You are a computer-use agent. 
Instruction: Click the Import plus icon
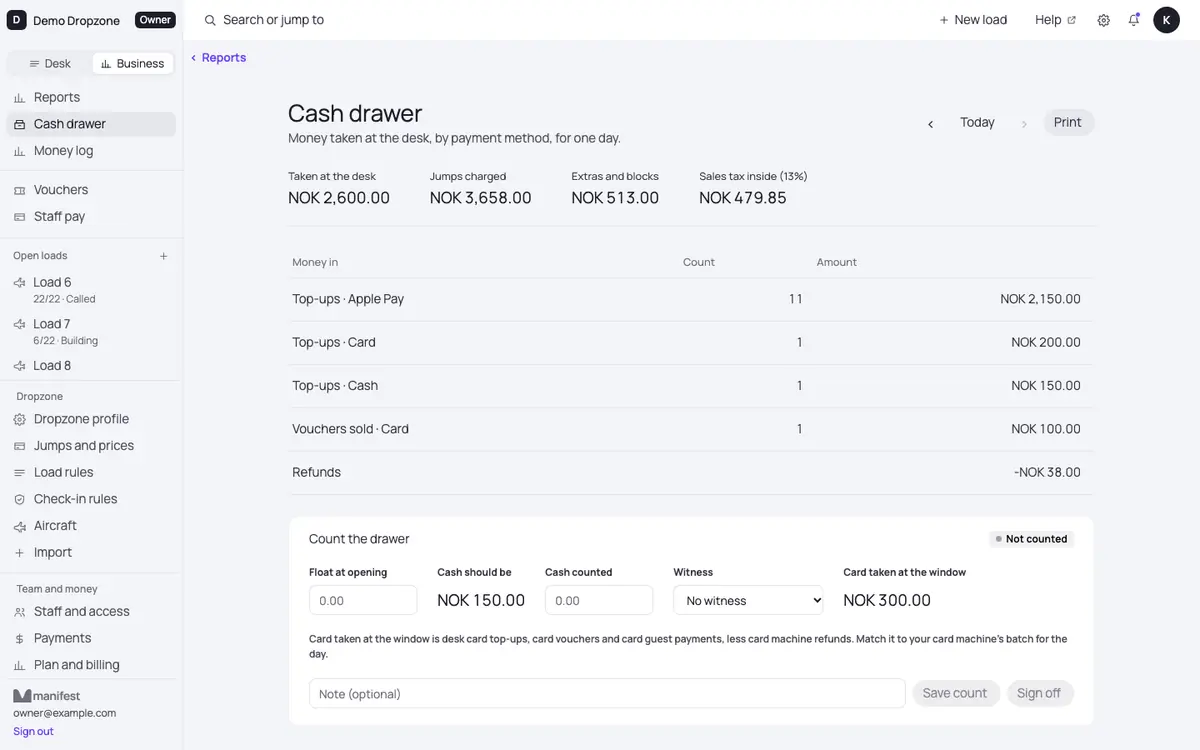tap(19, 553)
